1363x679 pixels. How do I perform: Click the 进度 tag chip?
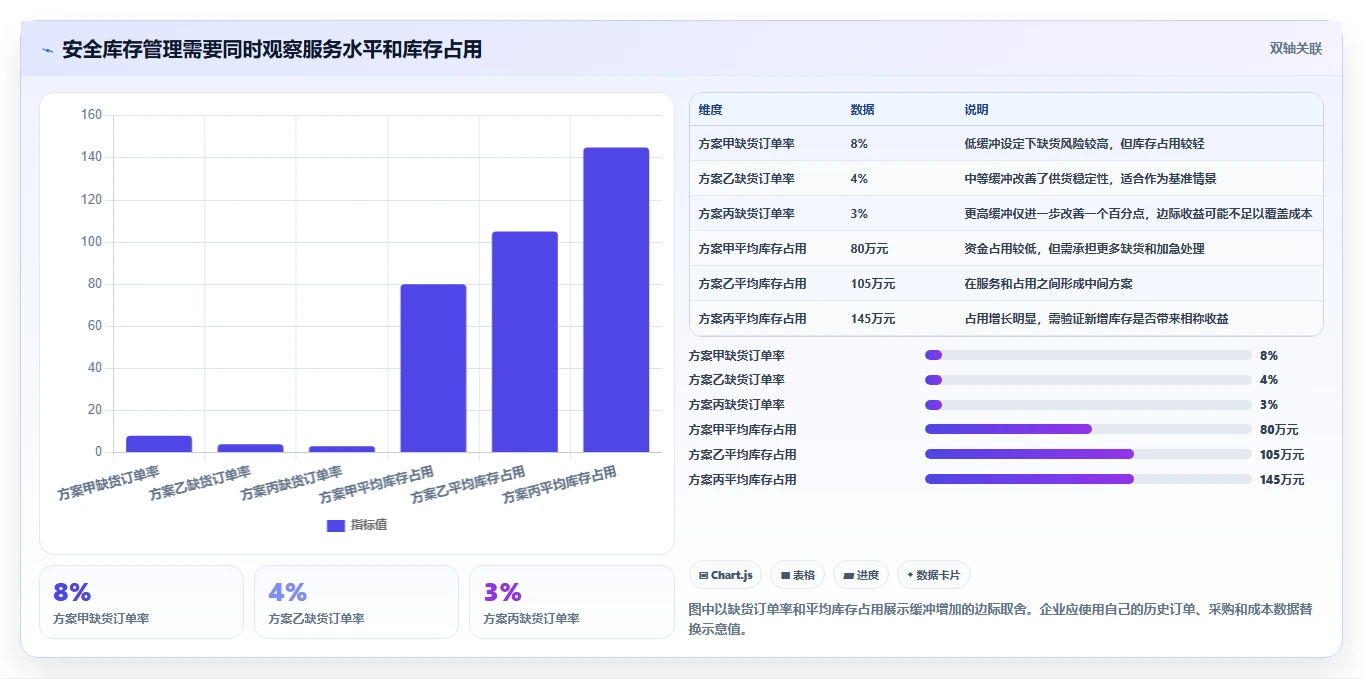(x=861, y=575)
